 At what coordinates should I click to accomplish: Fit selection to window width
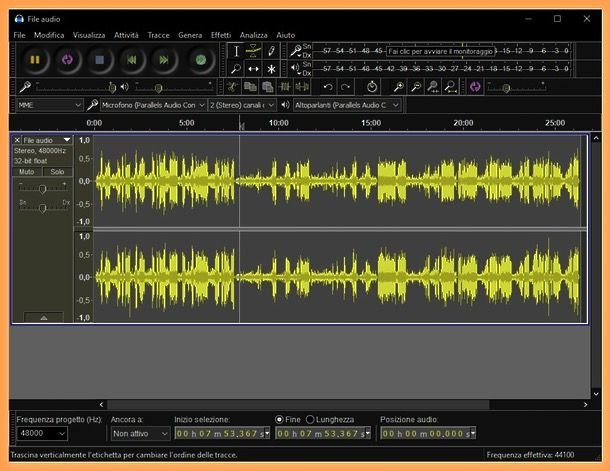pos(433,87)
